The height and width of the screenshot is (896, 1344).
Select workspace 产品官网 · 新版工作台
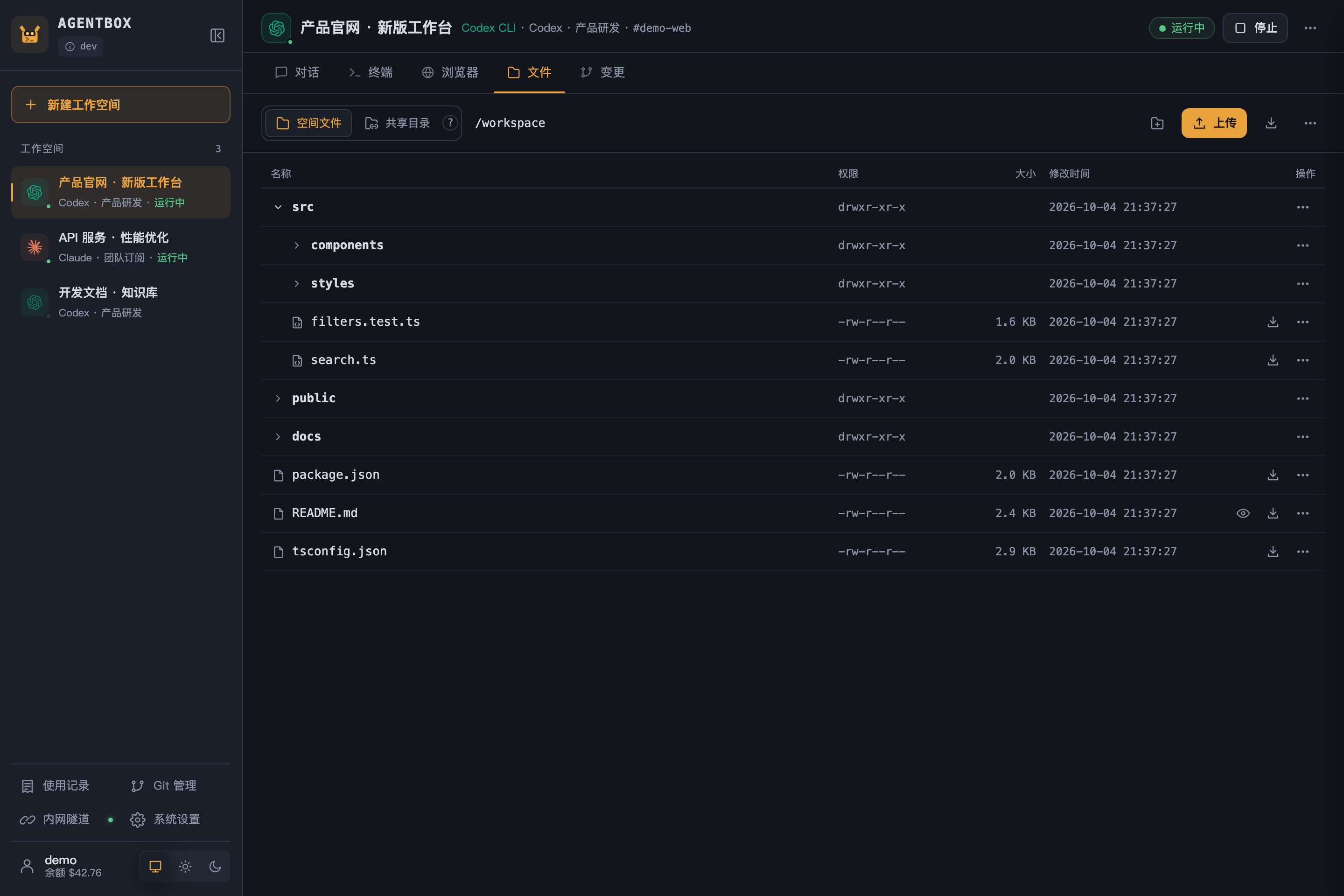tap(120, 192)
